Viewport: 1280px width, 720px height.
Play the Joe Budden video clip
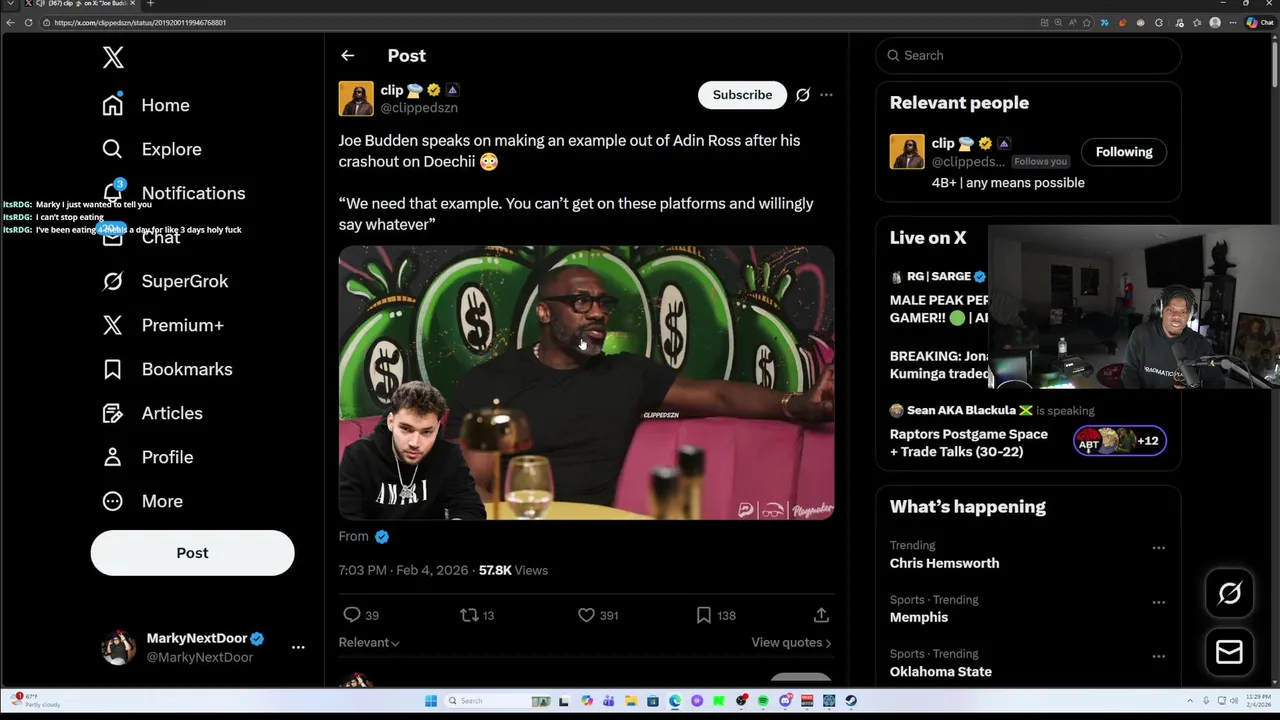pos(586,383)
